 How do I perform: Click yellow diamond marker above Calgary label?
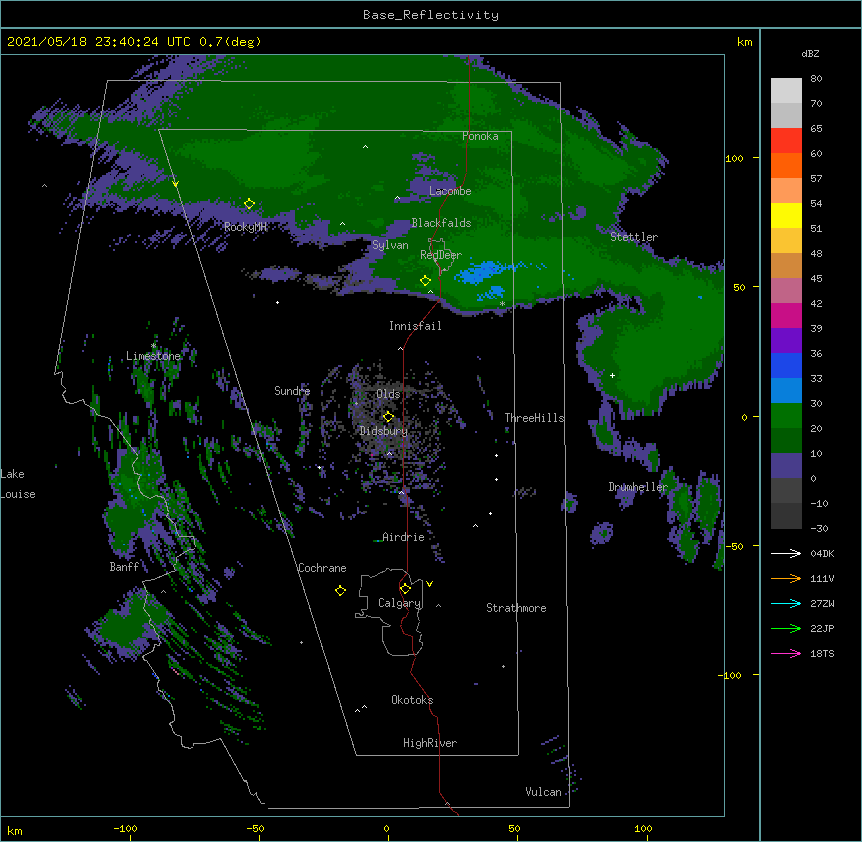405,589
